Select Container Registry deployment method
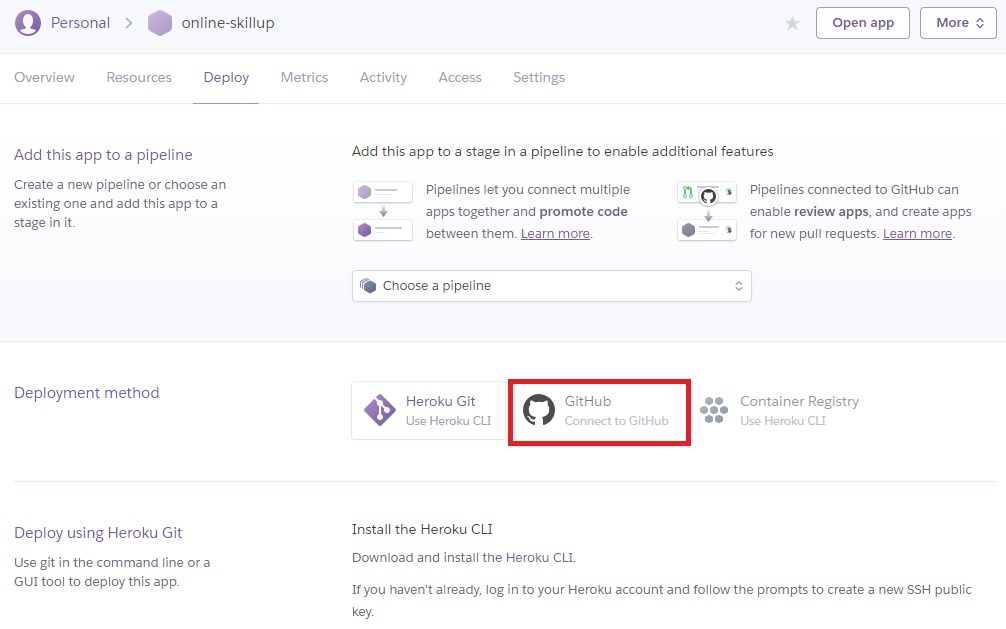Screen dimensions: 1006x629 780,410
